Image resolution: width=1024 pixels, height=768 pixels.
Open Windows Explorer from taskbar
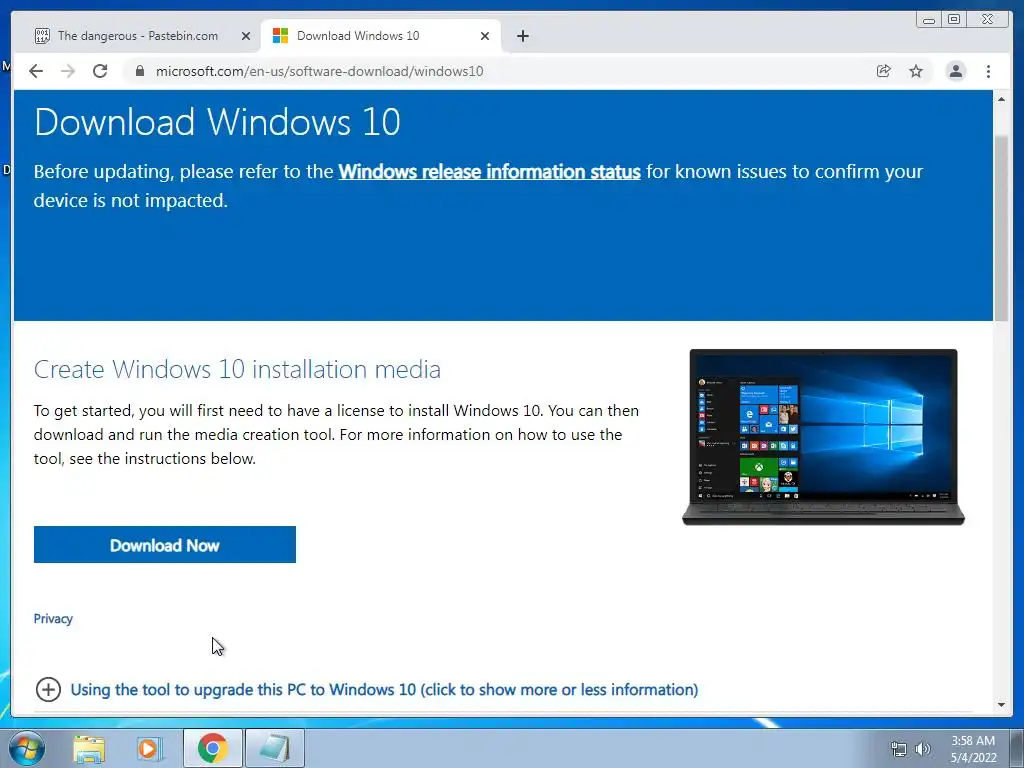89,749
